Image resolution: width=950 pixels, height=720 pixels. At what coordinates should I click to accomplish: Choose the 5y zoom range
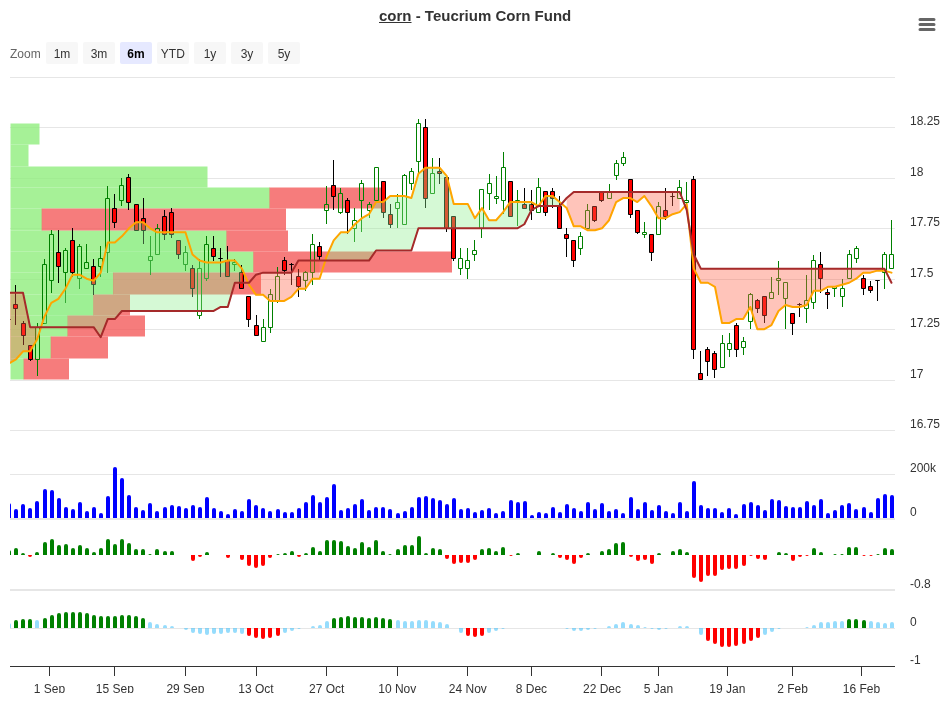[284, 53]
